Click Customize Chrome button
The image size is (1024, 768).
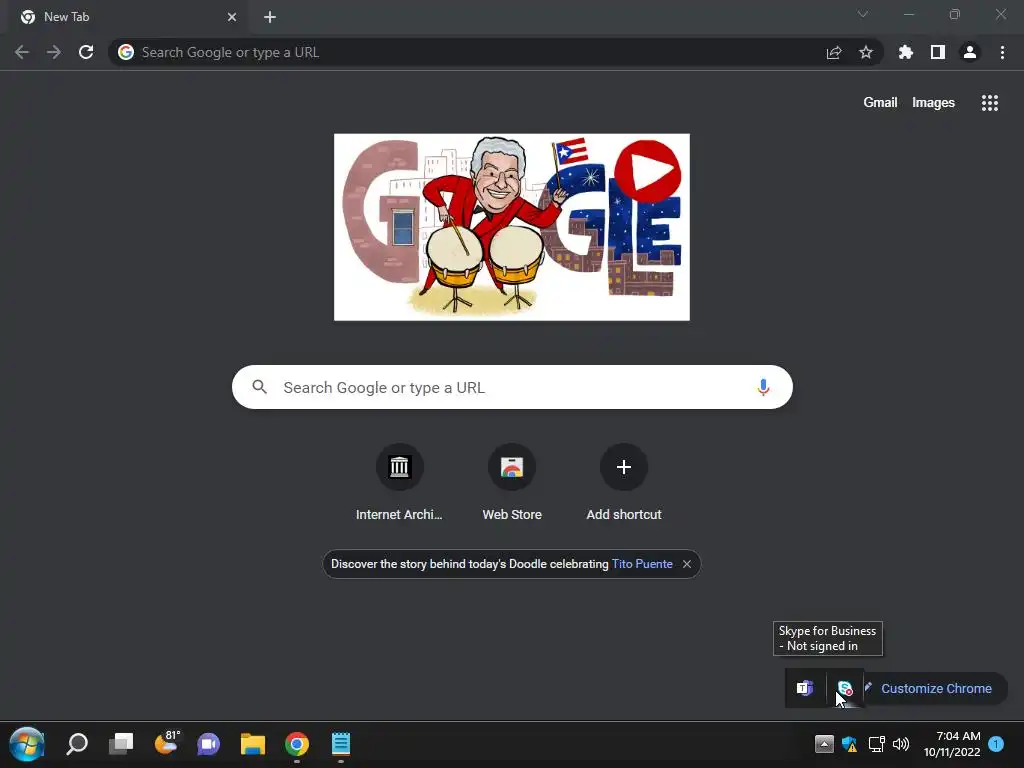pos(935,688)
